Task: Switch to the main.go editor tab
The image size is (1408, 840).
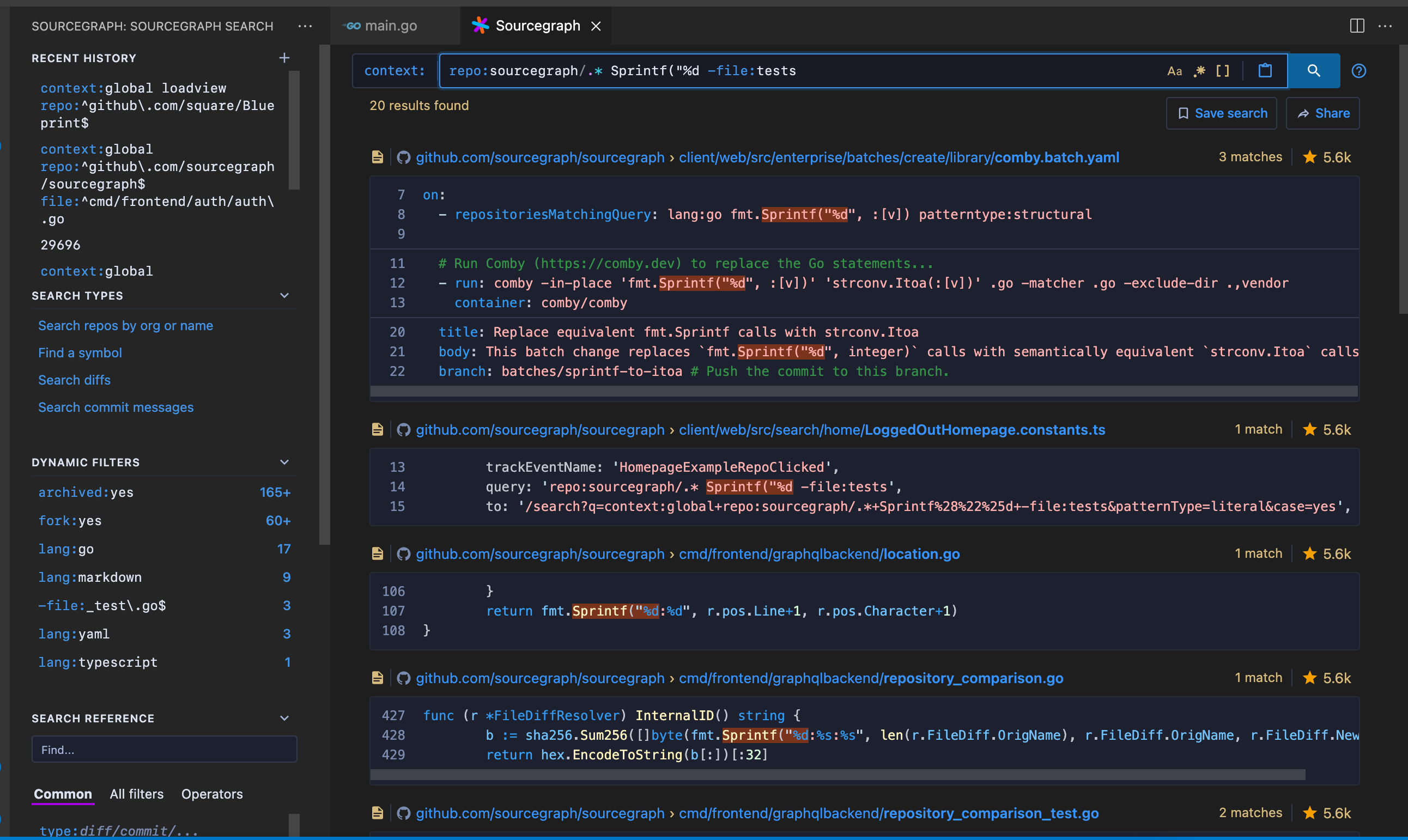Action: coord(390,26)
